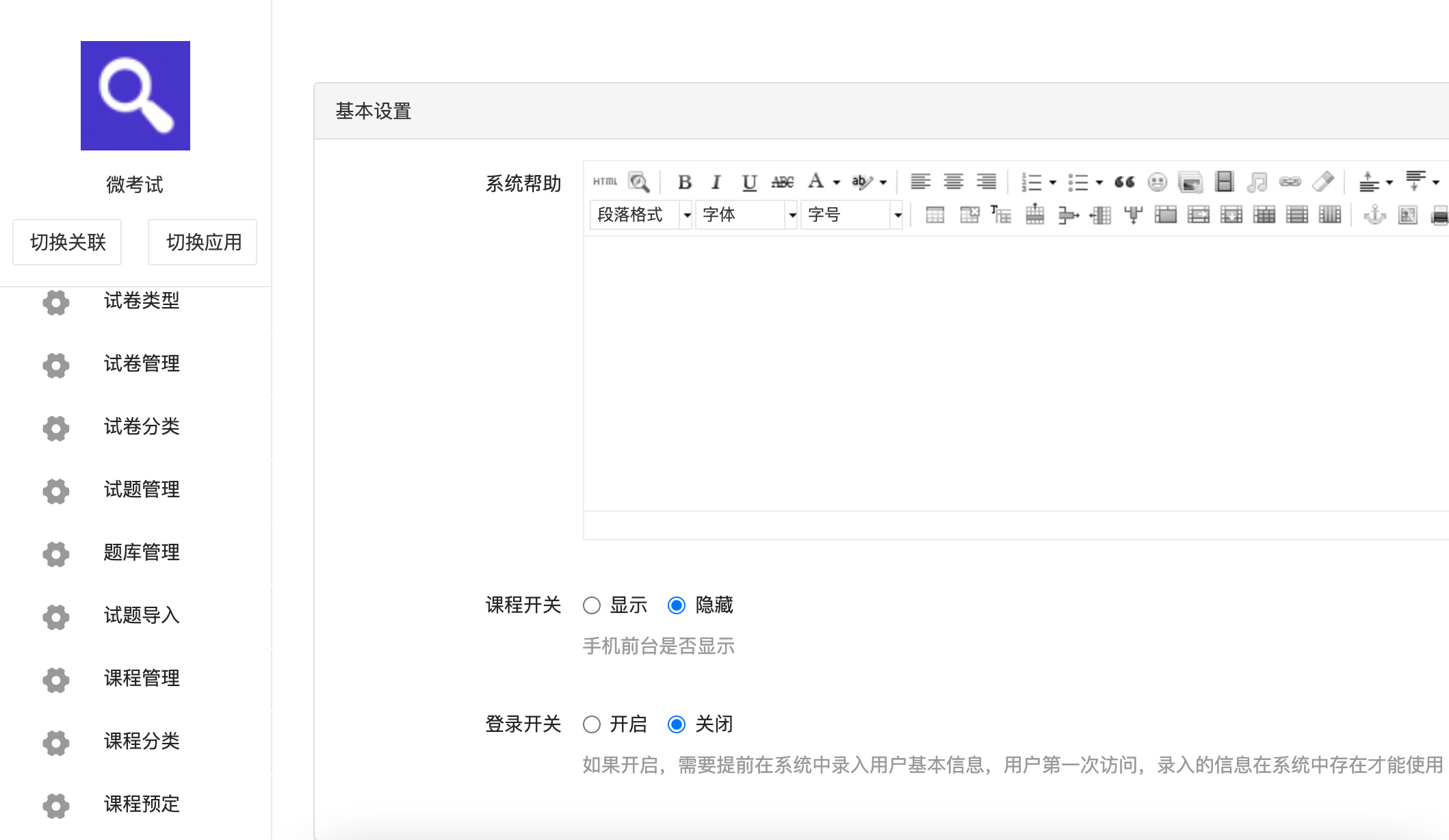The width and height of the screenshot is (1449, 840).
Task: Align text right in the editor
Action: pos(986,182)
